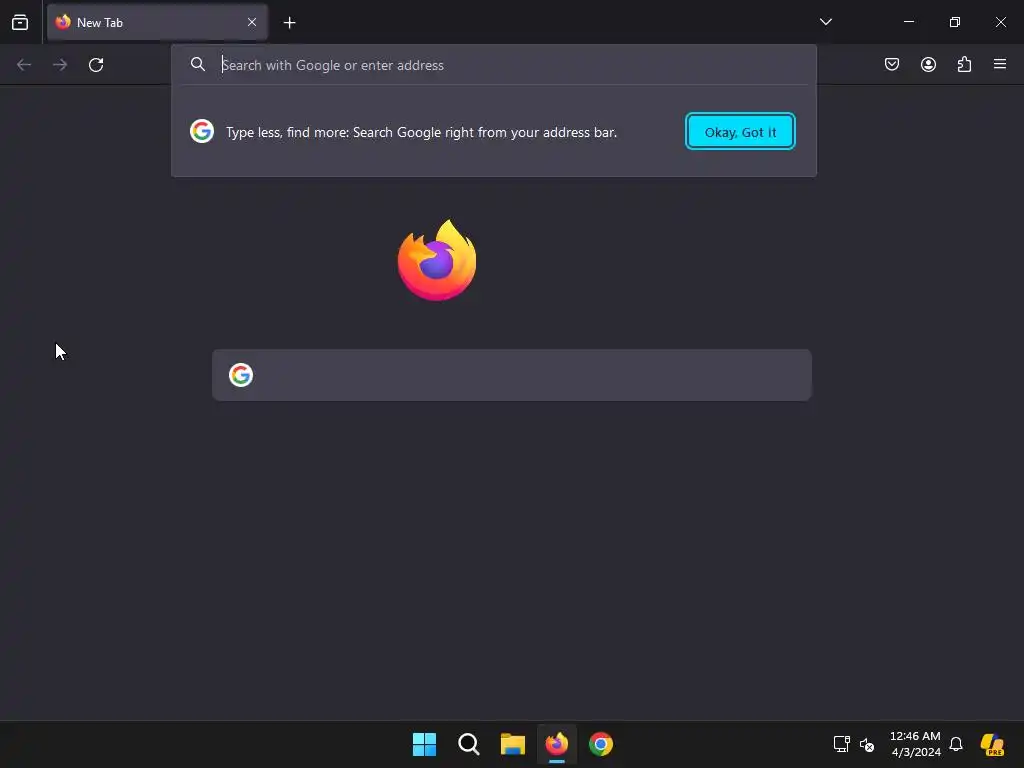Open a new tab with plus button
Image resolution: width=1024 pixels, height=768 pixels.
click(289, 23)
